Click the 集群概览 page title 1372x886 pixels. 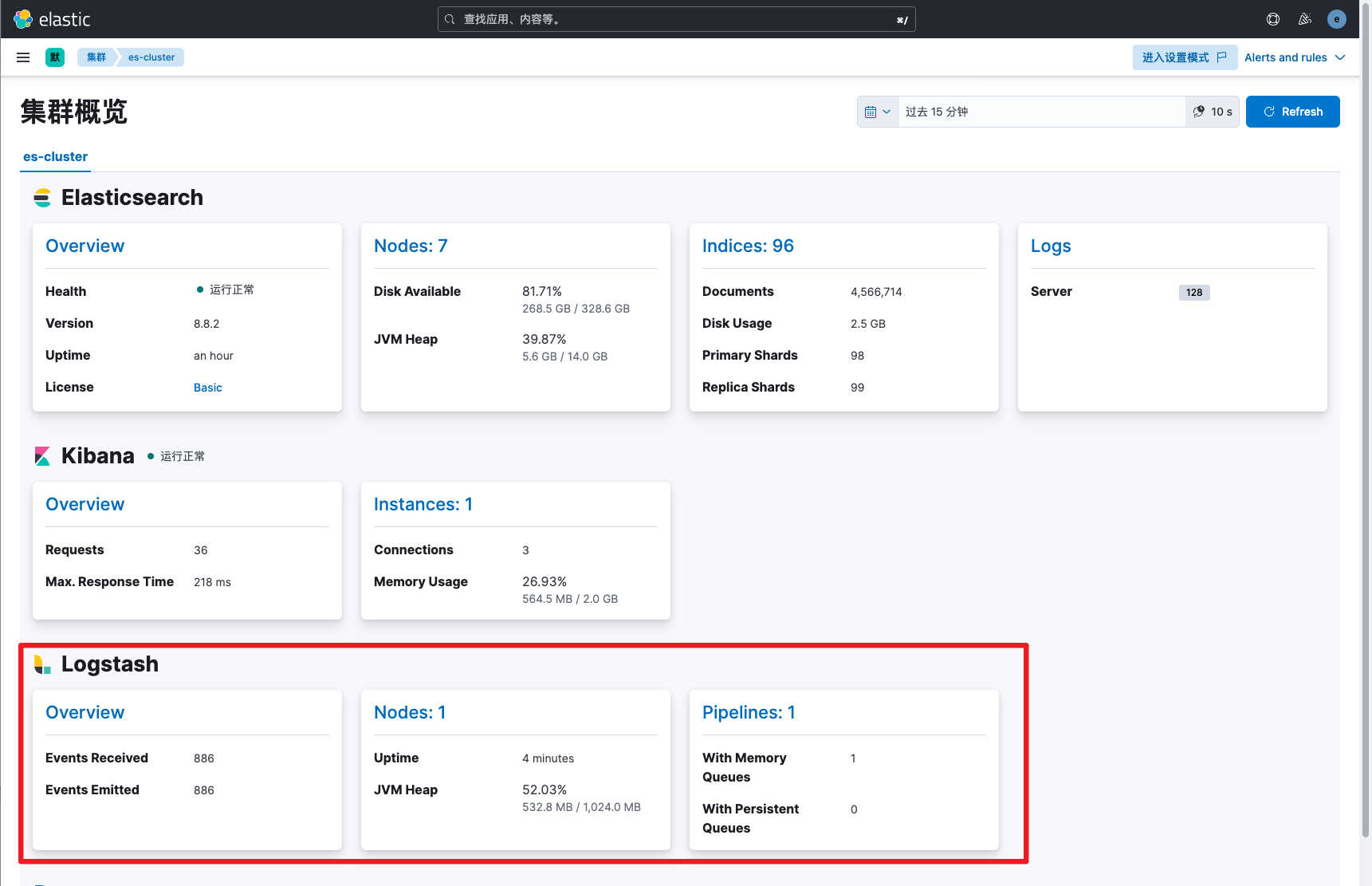(74, 112)
